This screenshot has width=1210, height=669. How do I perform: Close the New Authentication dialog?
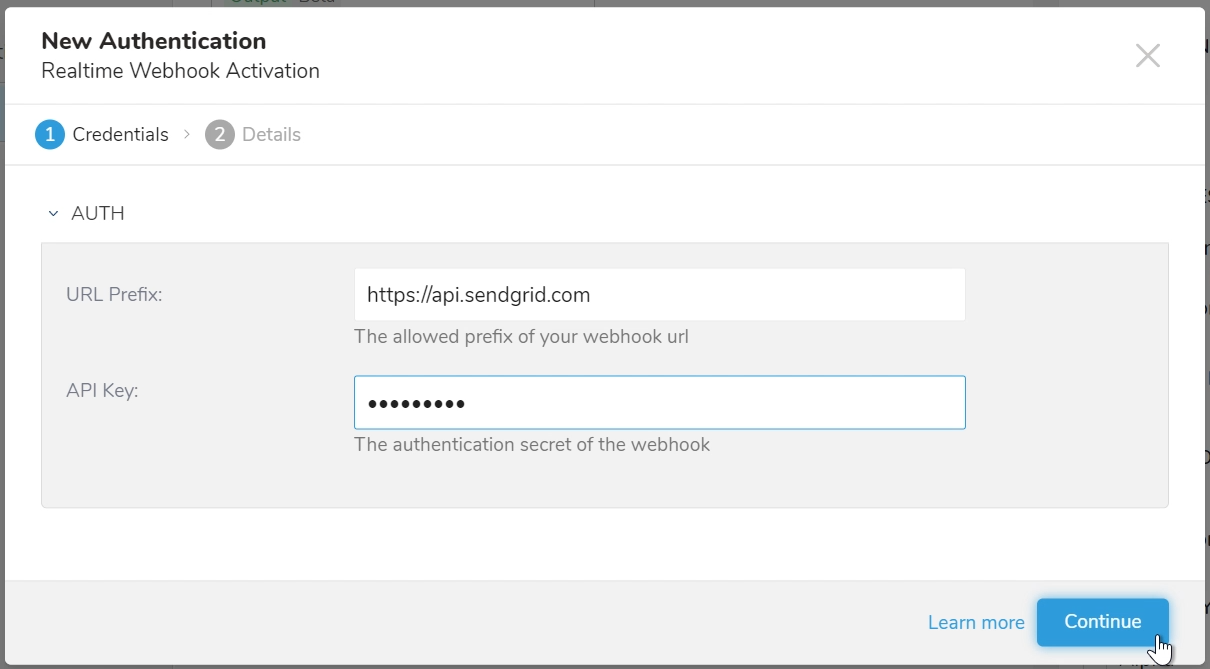(x=1147, y=56)
